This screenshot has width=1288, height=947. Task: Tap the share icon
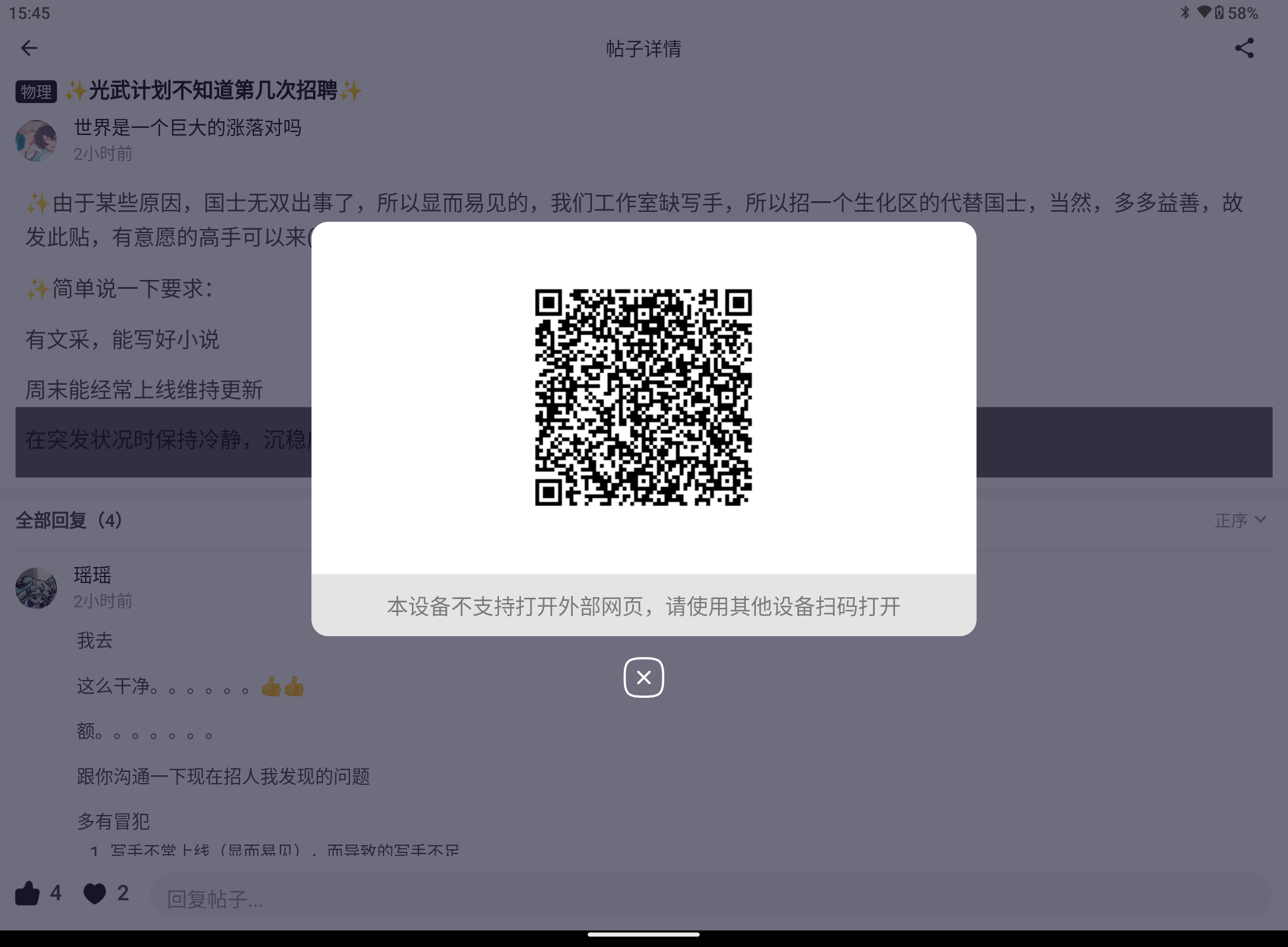[1244, 48]
